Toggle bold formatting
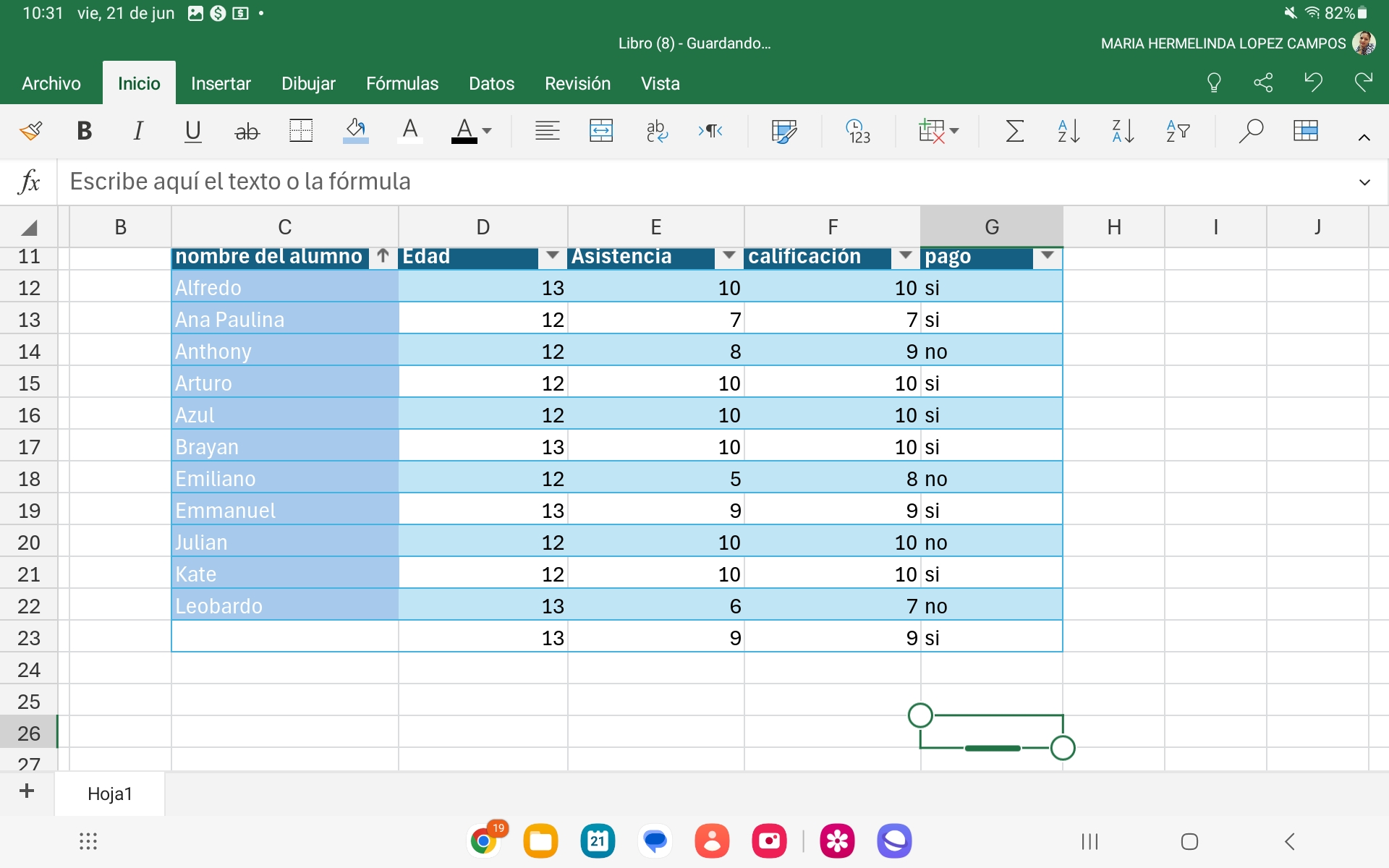This screenshot has height=868, width=1389. point(84,131)
